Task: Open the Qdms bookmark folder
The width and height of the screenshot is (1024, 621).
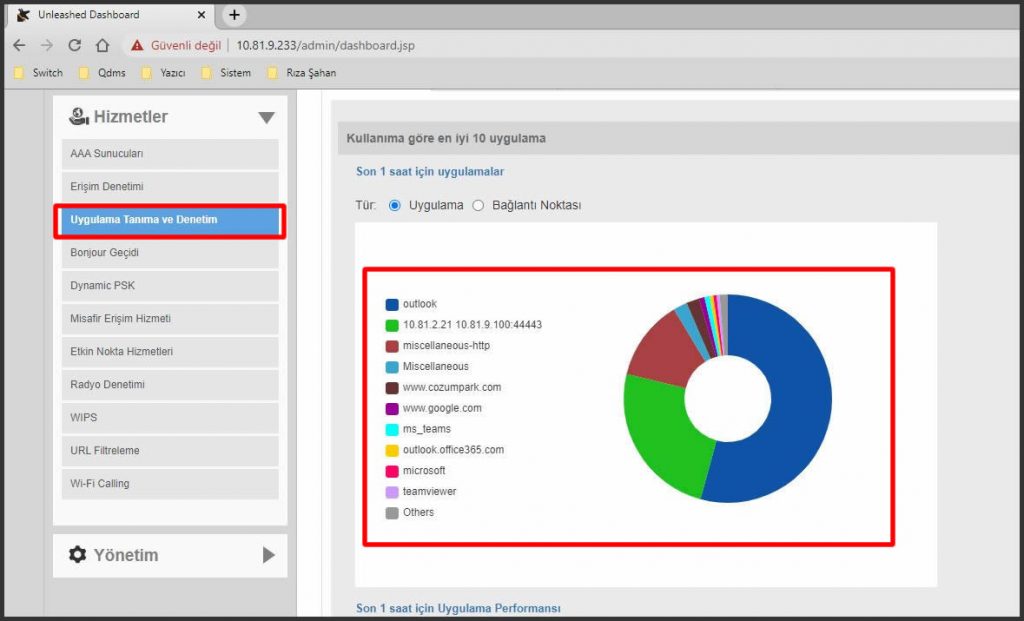Action: (x=102, y=72)
